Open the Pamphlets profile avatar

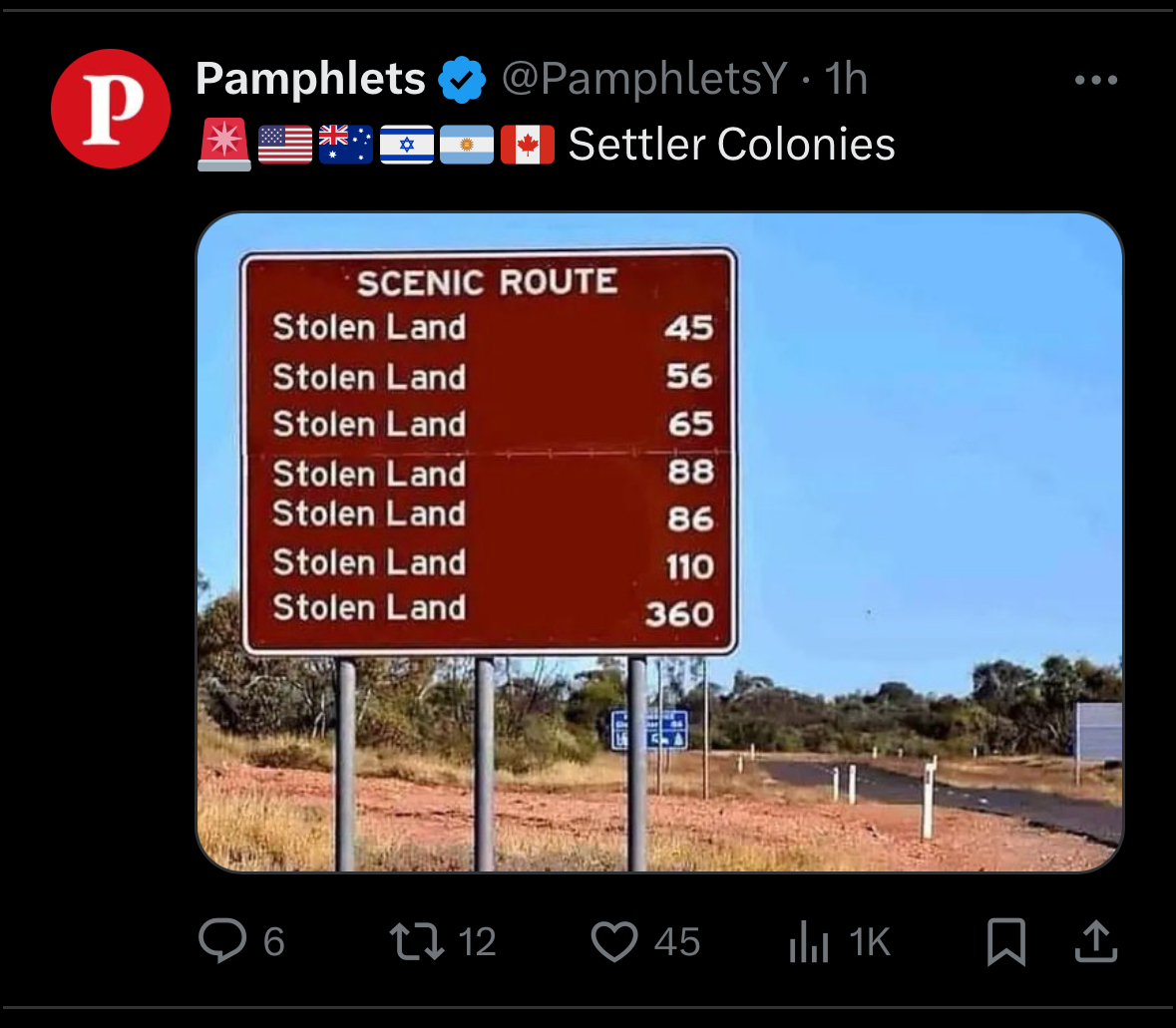coord(111,109)
